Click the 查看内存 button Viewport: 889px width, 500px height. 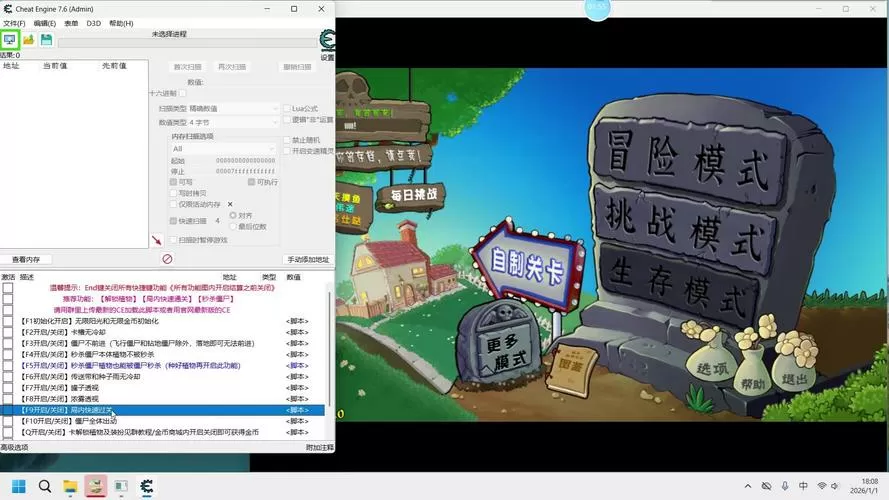(26, 260)
